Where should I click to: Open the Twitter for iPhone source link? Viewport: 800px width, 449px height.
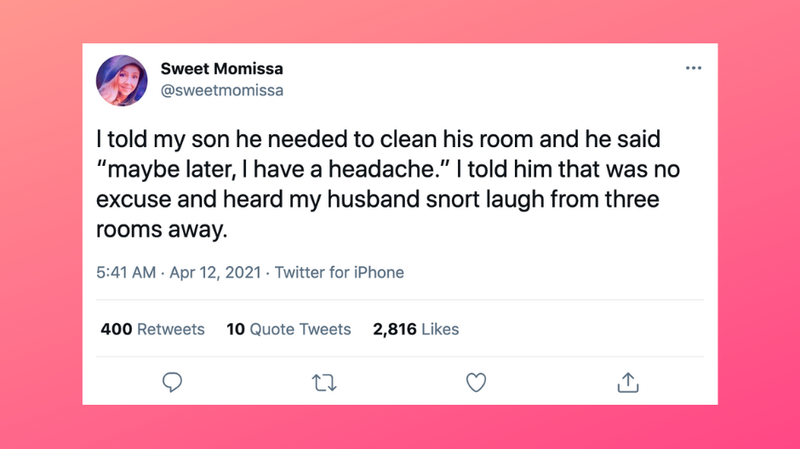pos(339,272)
